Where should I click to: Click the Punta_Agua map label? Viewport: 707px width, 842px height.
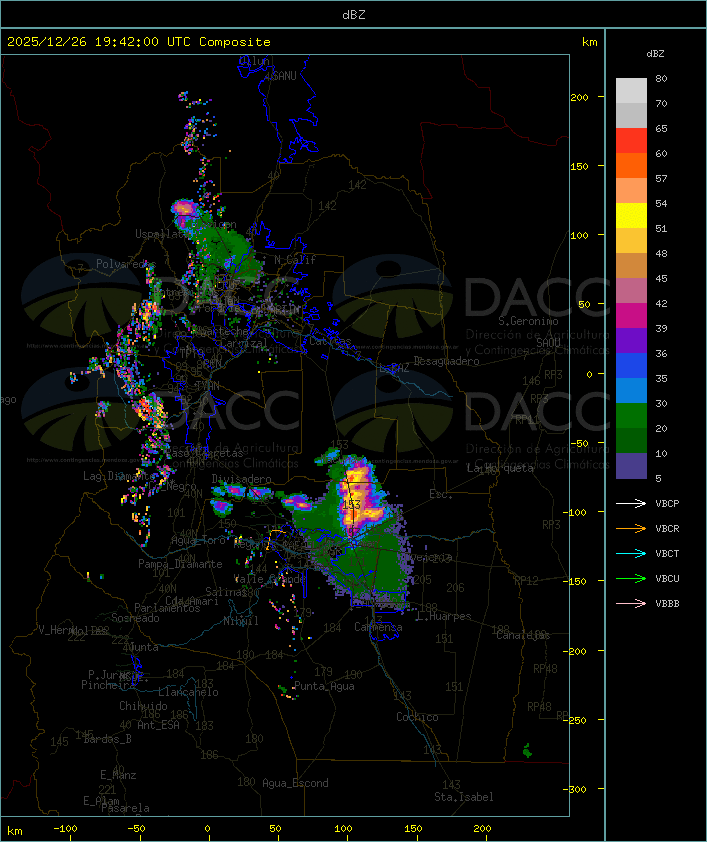(324, 686)
